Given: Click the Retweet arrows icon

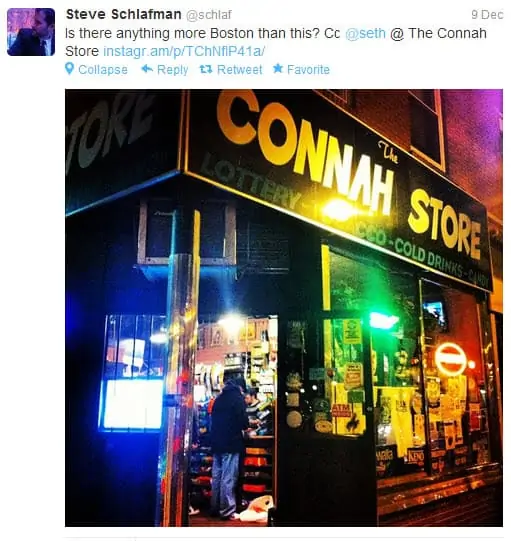Looking at the screenshot, I should pyautogui.click(x=206, y=69).
